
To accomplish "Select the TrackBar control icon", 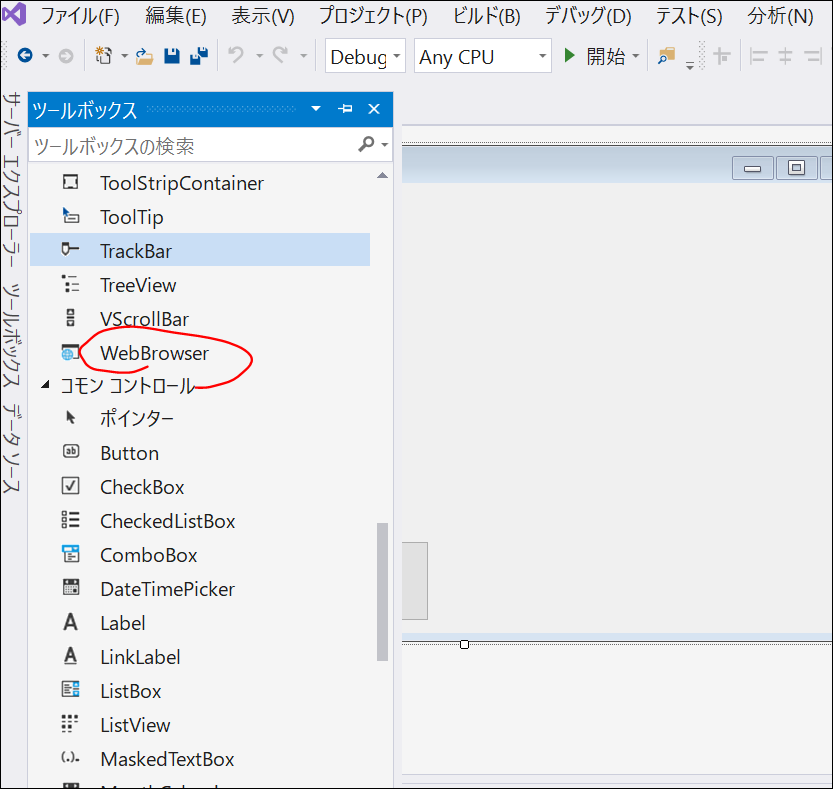I will pos(70,249).
